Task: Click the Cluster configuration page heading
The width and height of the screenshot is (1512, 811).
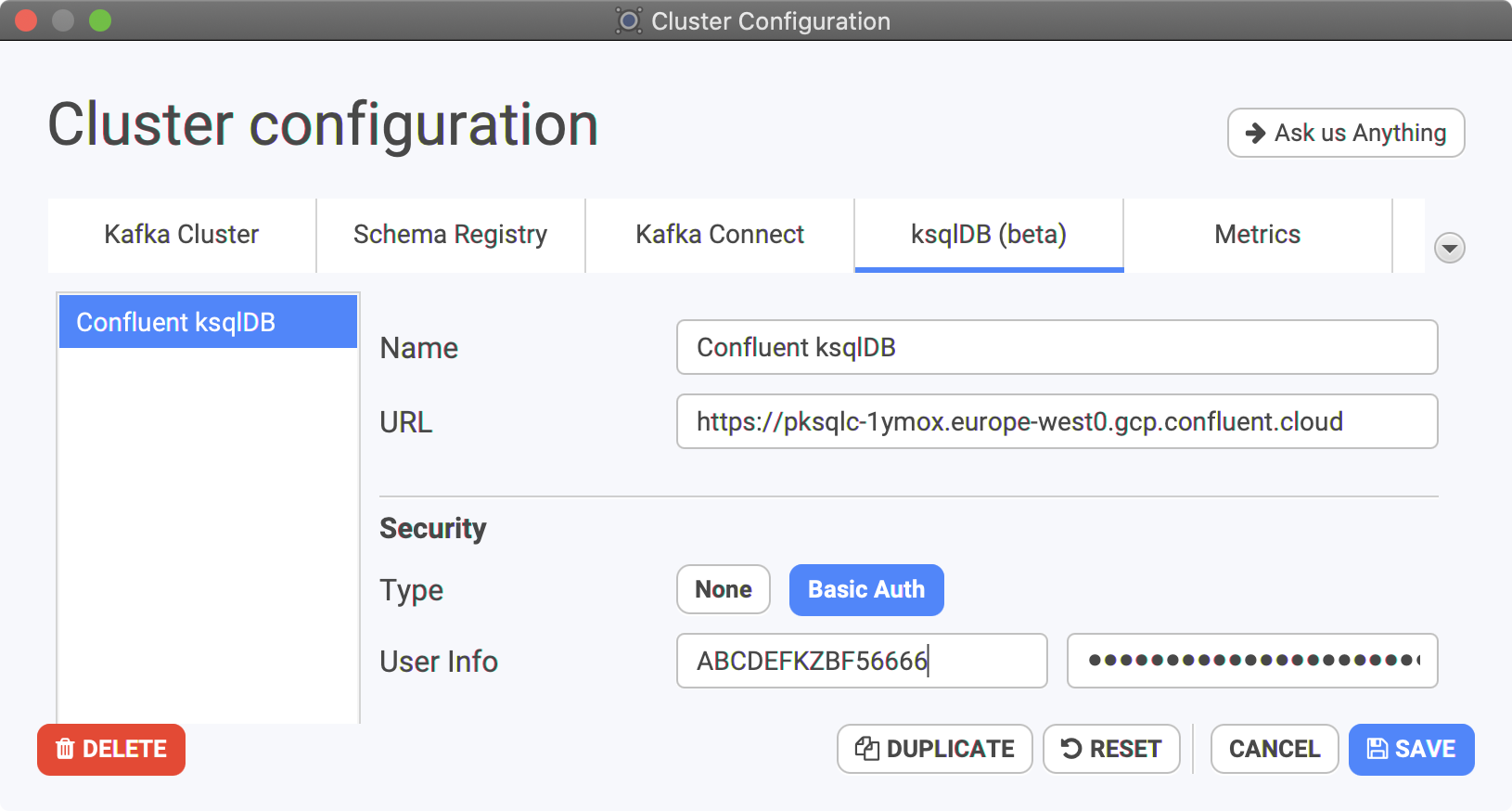Action: pyautogui.click(x=323, y=125)
